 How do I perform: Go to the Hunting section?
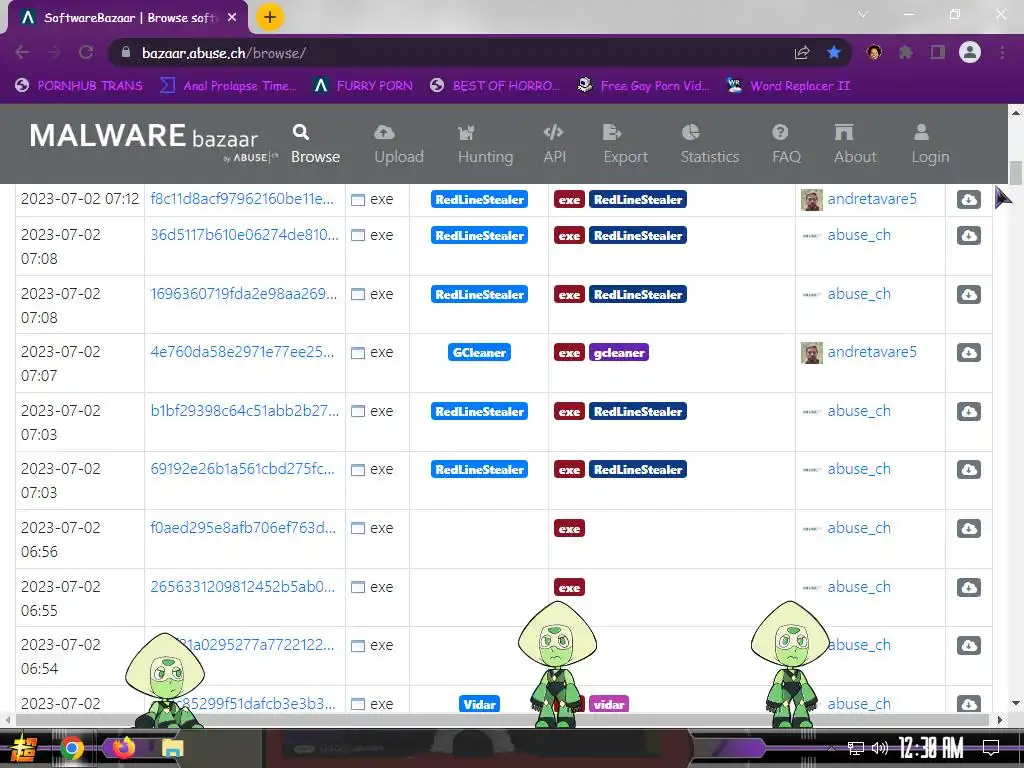[x=485, y=144]
